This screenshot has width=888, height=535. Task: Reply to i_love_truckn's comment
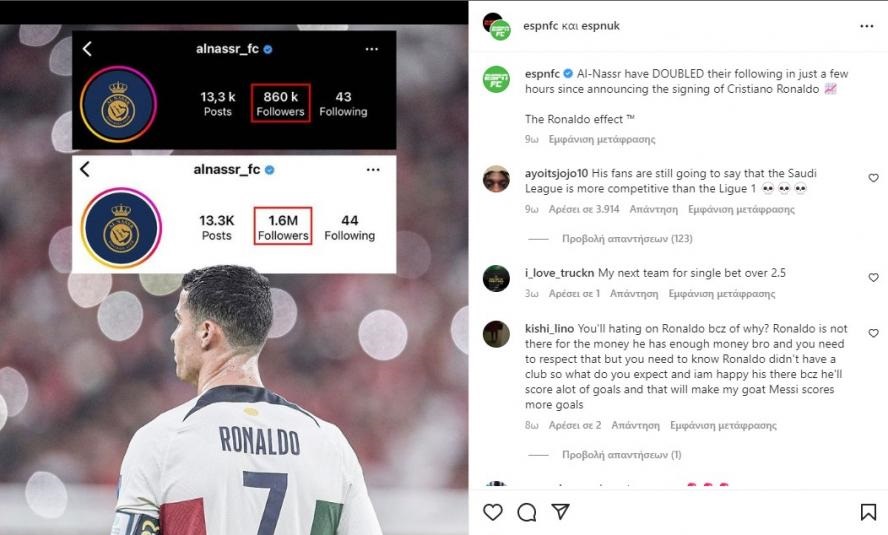(x=634, y=294)
